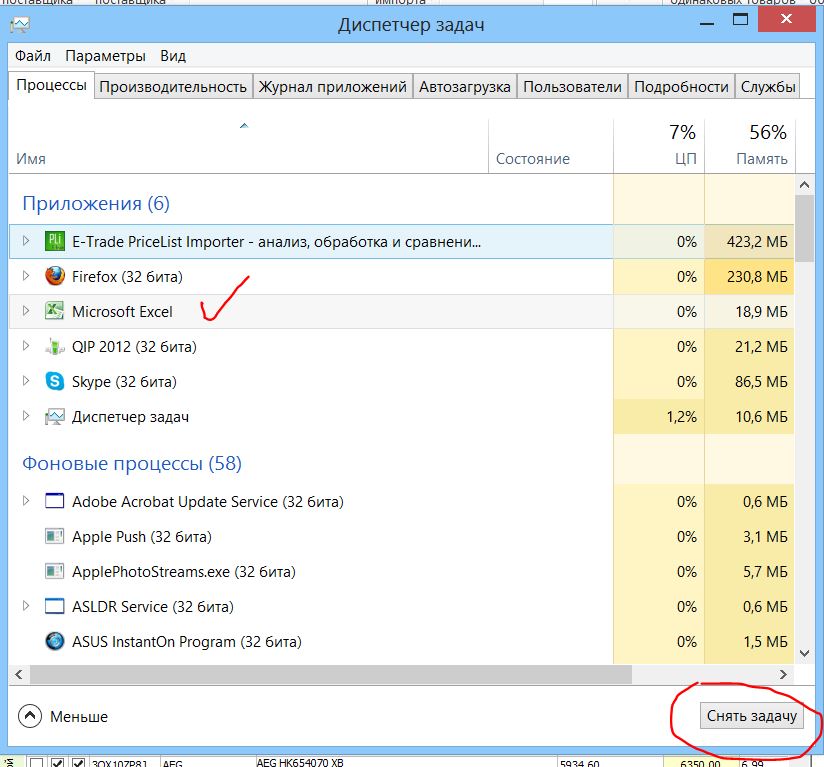Click the ApplePhotoStreams.exe icon
Viewport: 824px width, 767px height.
55,571
